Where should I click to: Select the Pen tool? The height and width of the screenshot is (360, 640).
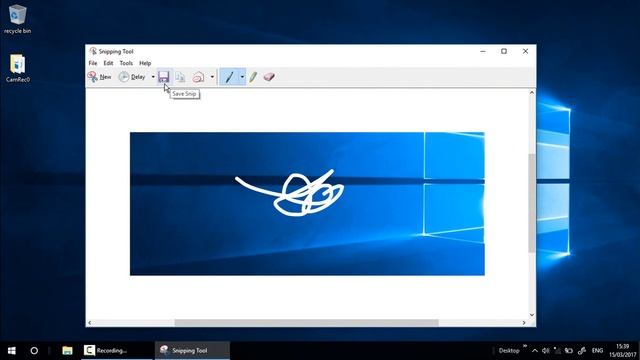[x=229, y=77]
